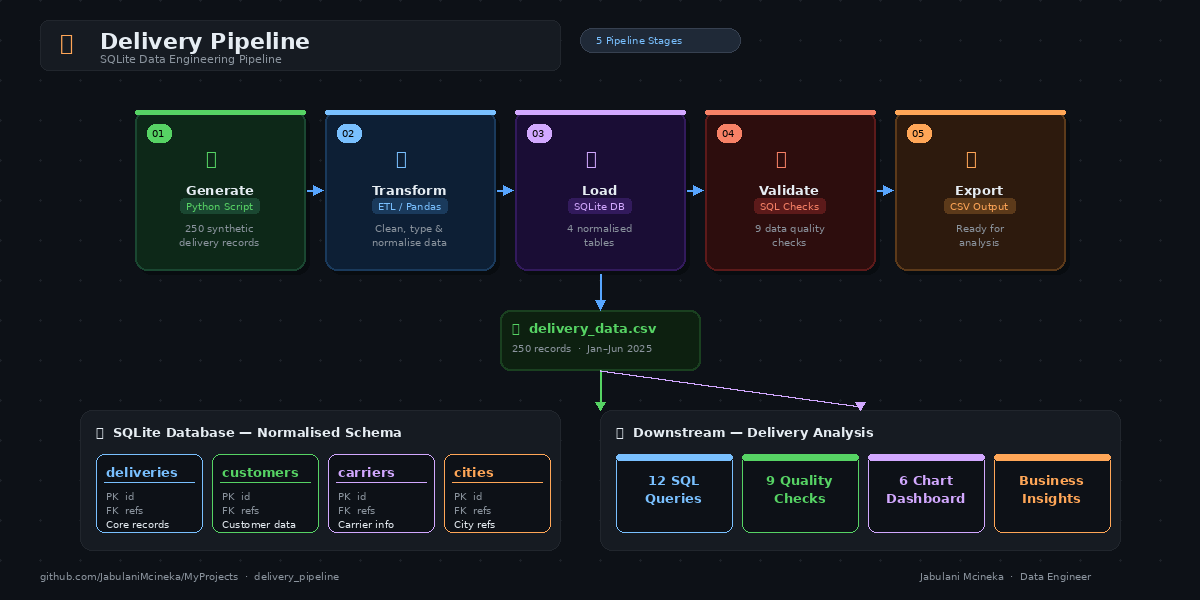Viewport: 1200px width, 600px height.
Task: Open the Business Insights card
Action: point(1052,493)
